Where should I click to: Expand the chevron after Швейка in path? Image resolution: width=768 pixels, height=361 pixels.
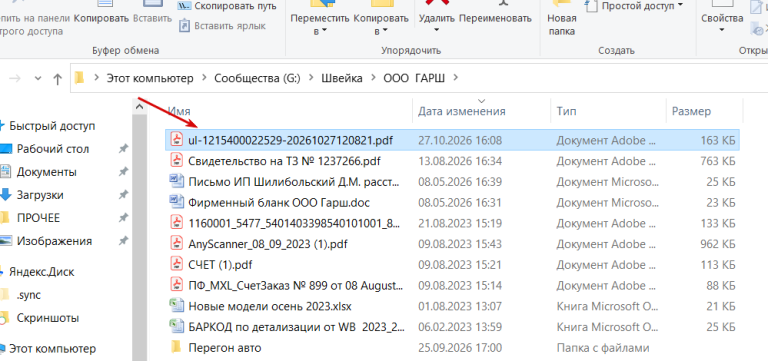coord(374,78)
